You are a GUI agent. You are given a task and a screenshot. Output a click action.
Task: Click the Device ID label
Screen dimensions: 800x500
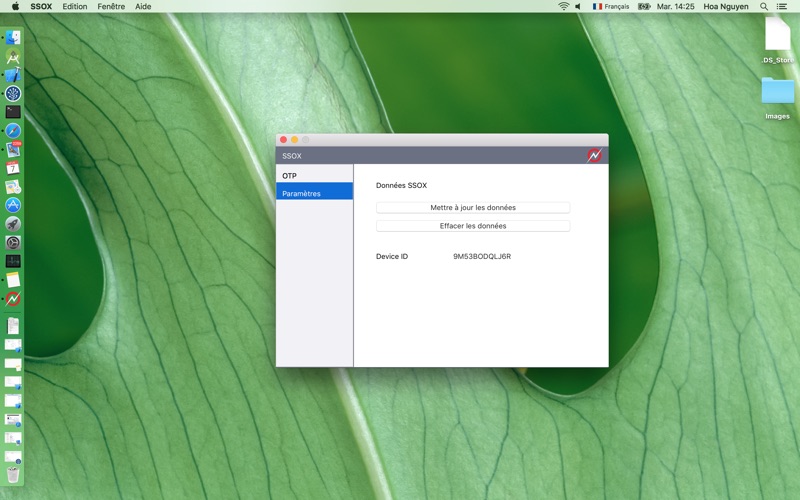(x=392, y=256)
